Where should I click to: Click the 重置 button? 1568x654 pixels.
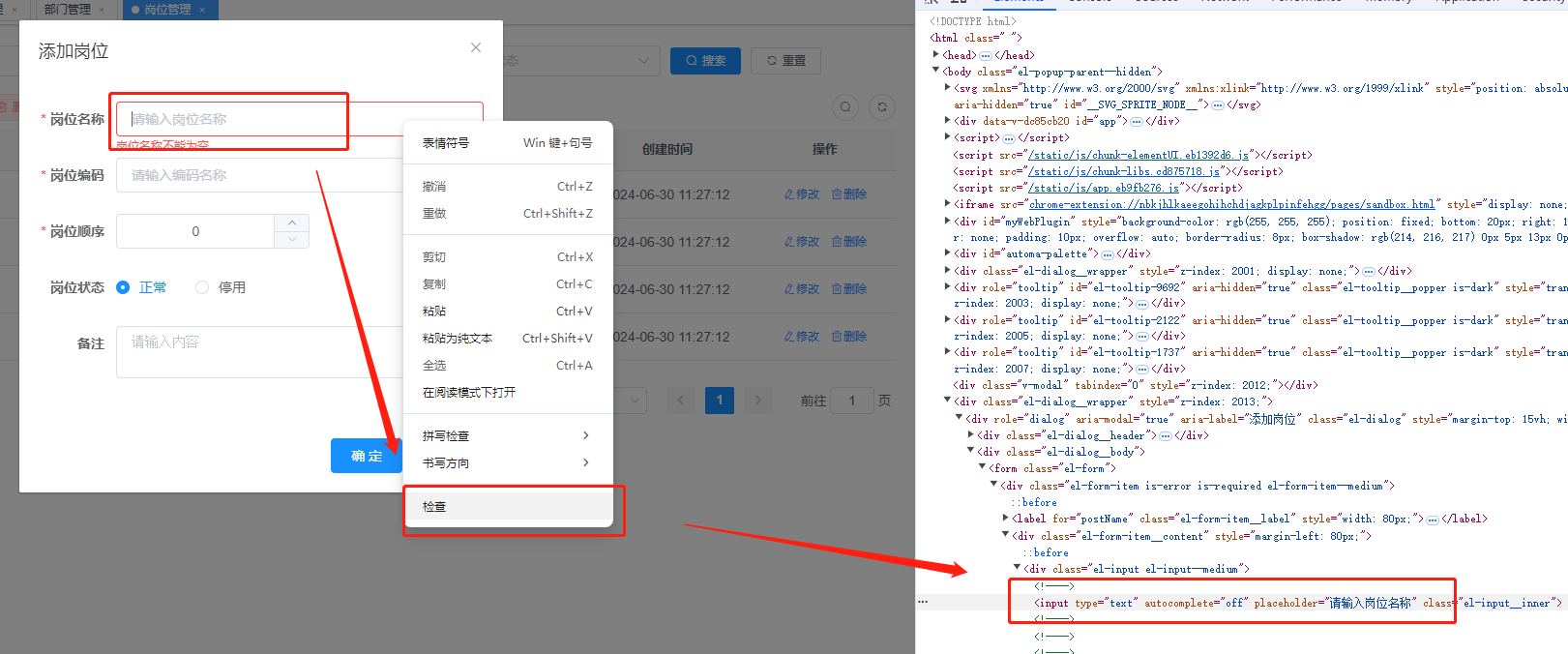point(786,61)
